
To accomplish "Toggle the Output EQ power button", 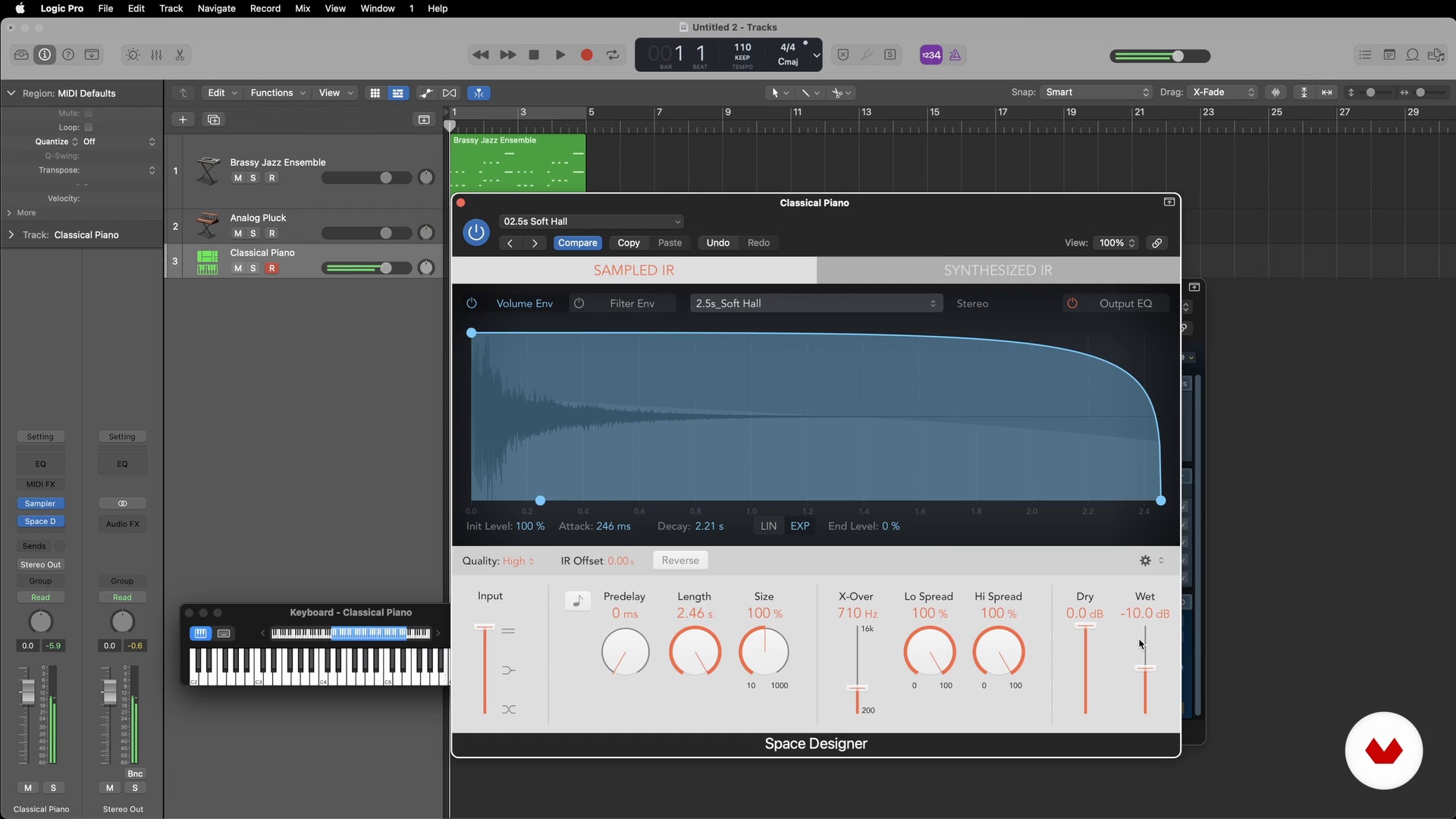I will 1072,303.
